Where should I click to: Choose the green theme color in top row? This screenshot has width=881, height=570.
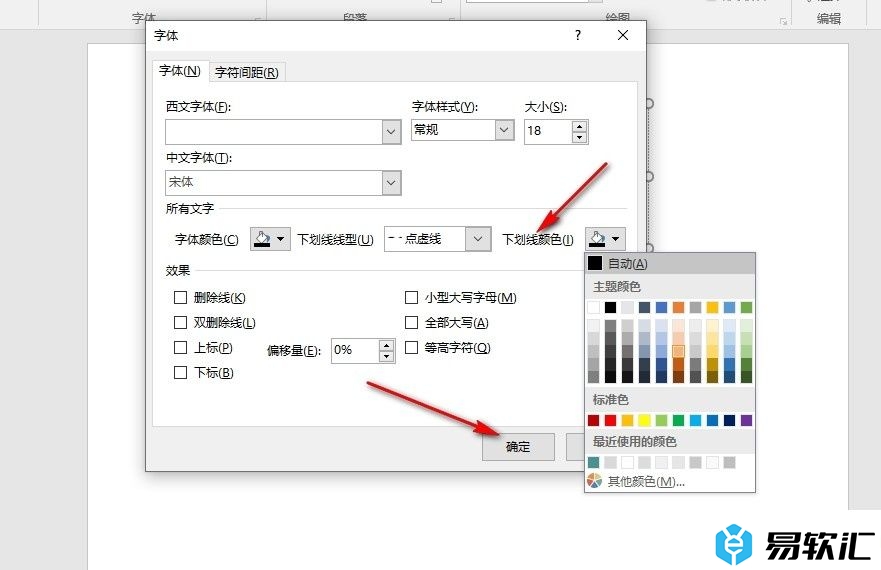click(746, 307)
